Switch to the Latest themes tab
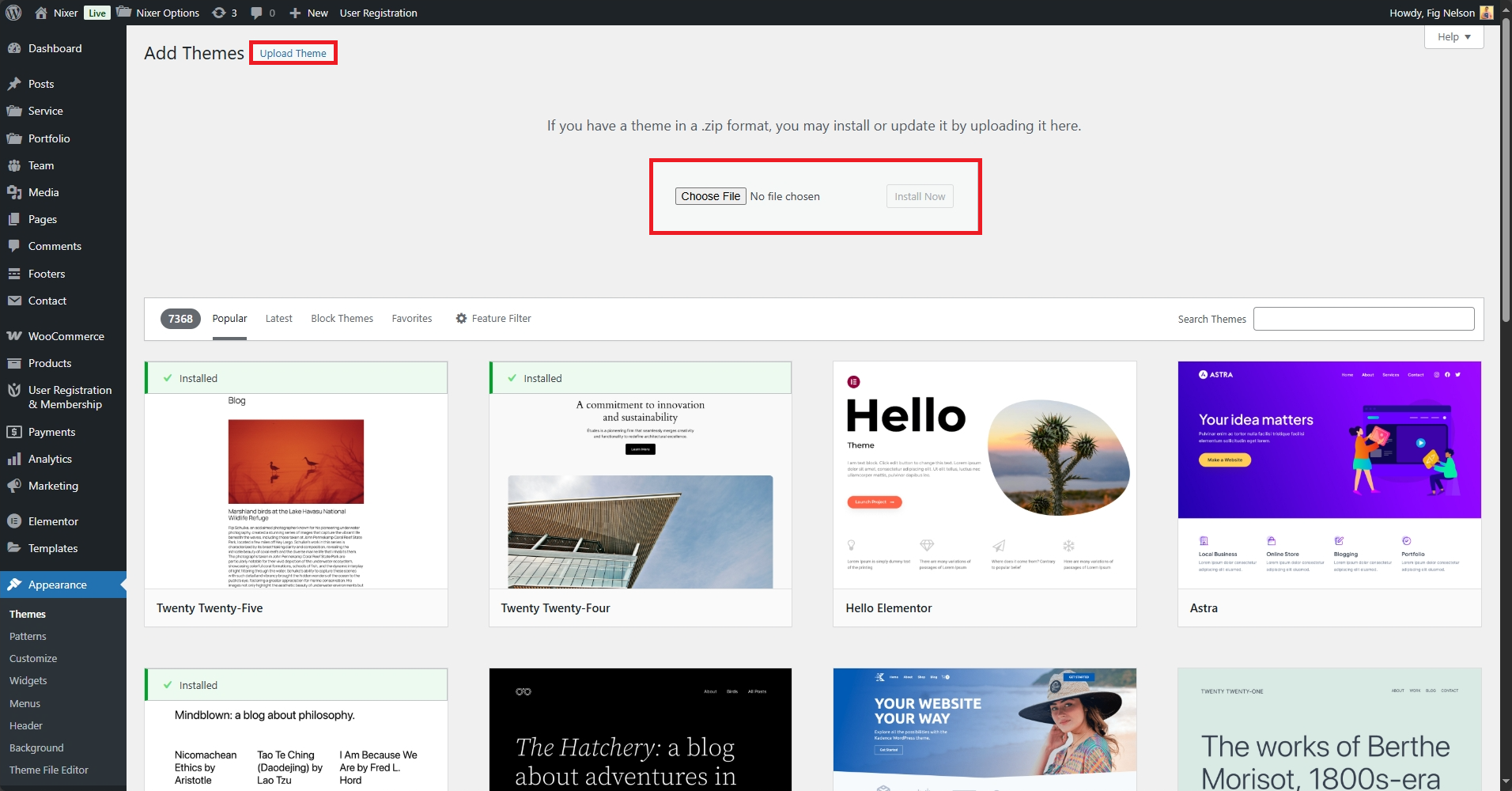Viewport: 1512px width, 791px height. (x=278, y=319)
